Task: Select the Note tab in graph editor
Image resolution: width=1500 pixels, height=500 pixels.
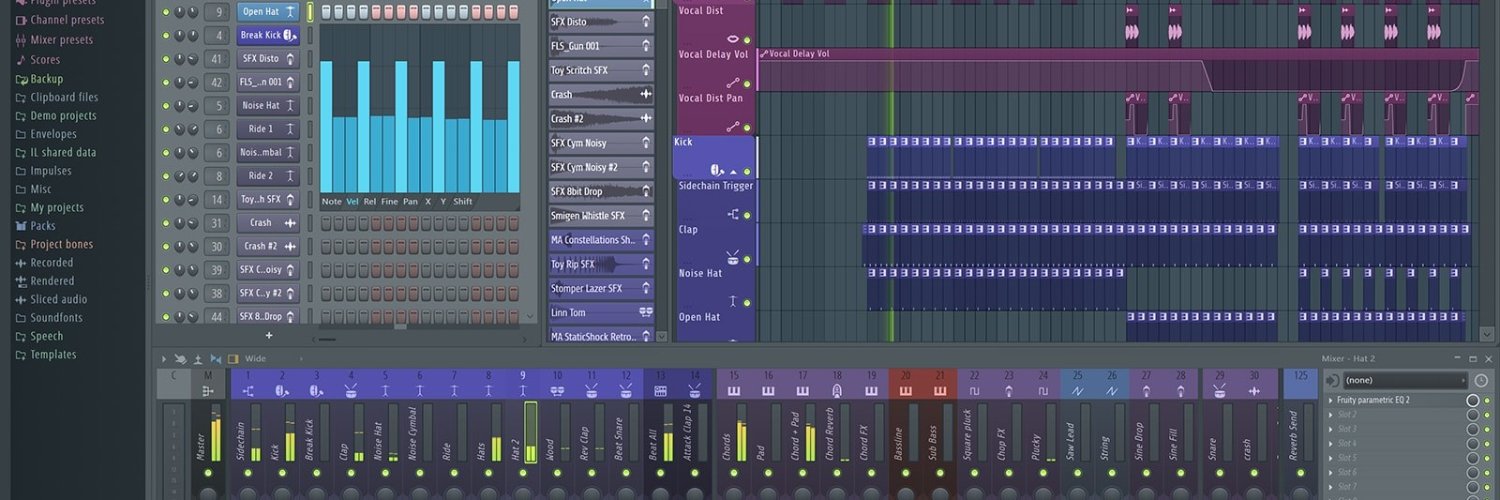Action: [x=332, y=201]
